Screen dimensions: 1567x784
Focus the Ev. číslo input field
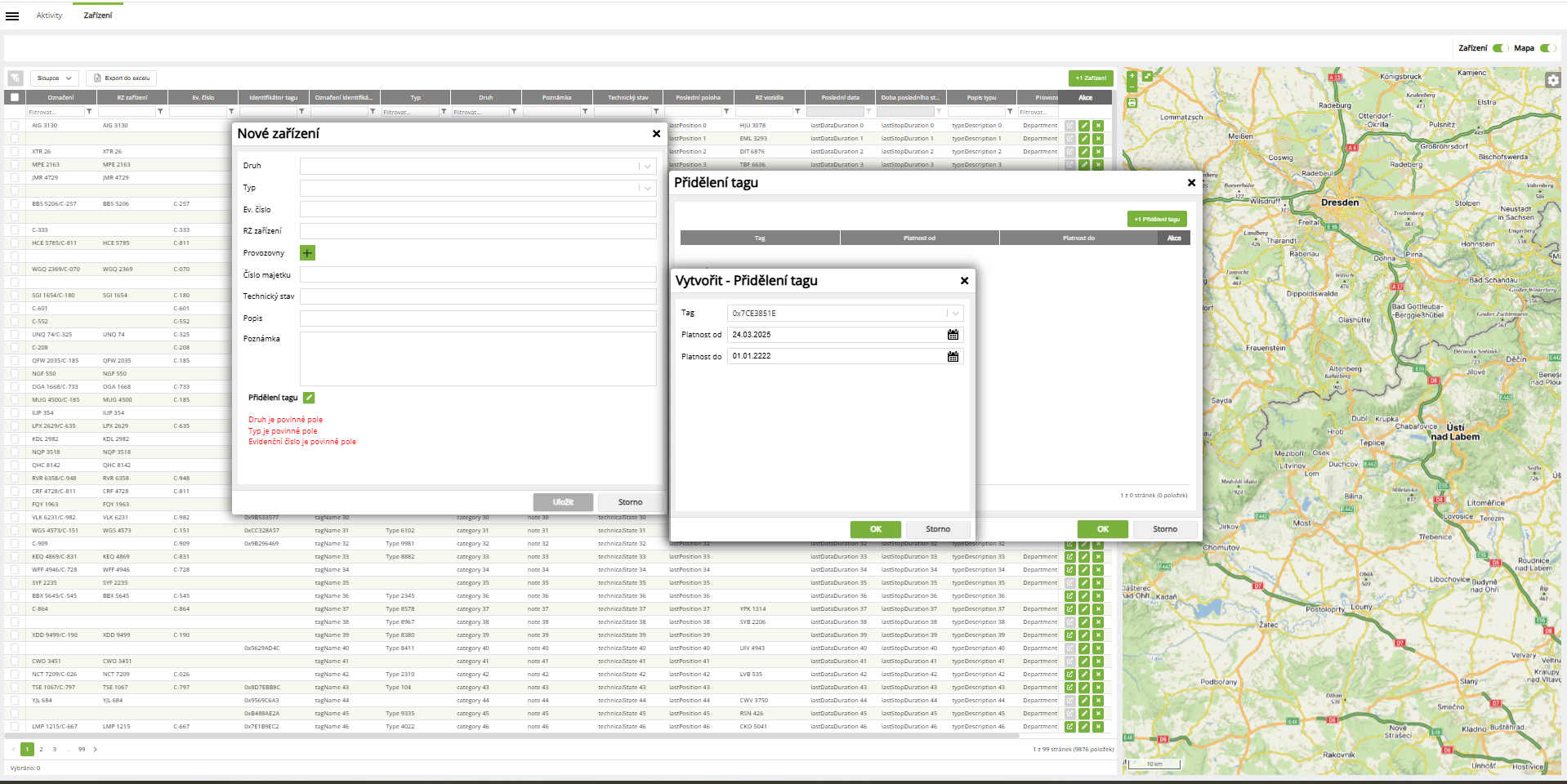(x=478, y=210)
